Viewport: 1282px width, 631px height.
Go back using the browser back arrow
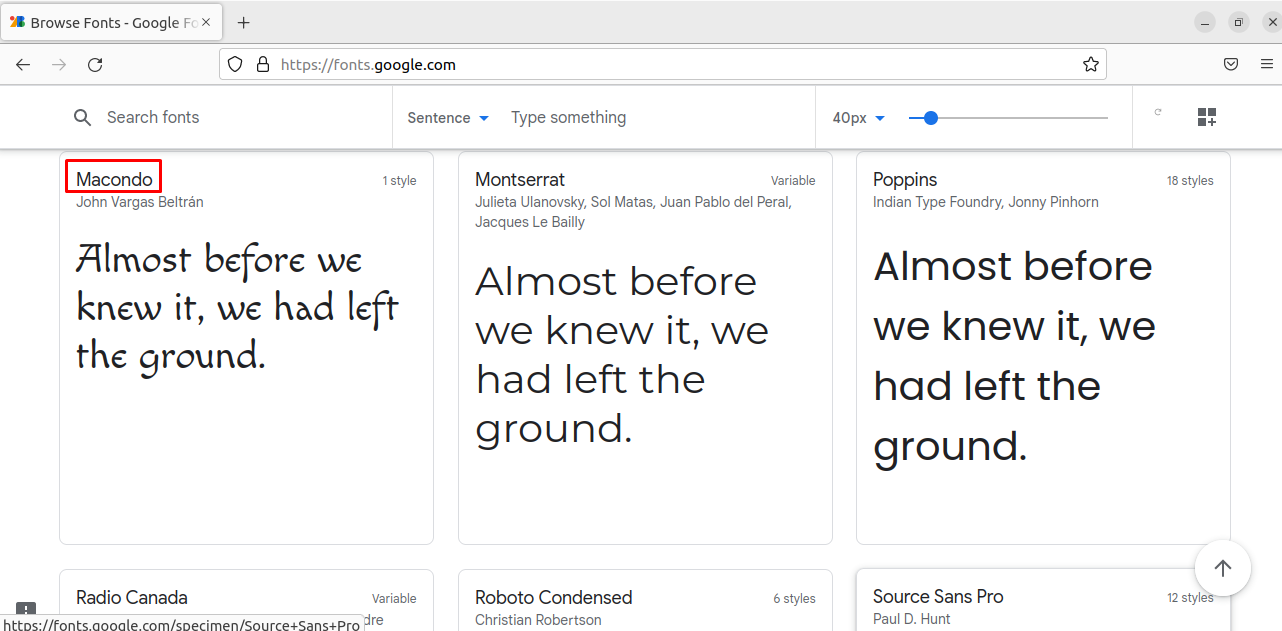[x=22, y=63]
